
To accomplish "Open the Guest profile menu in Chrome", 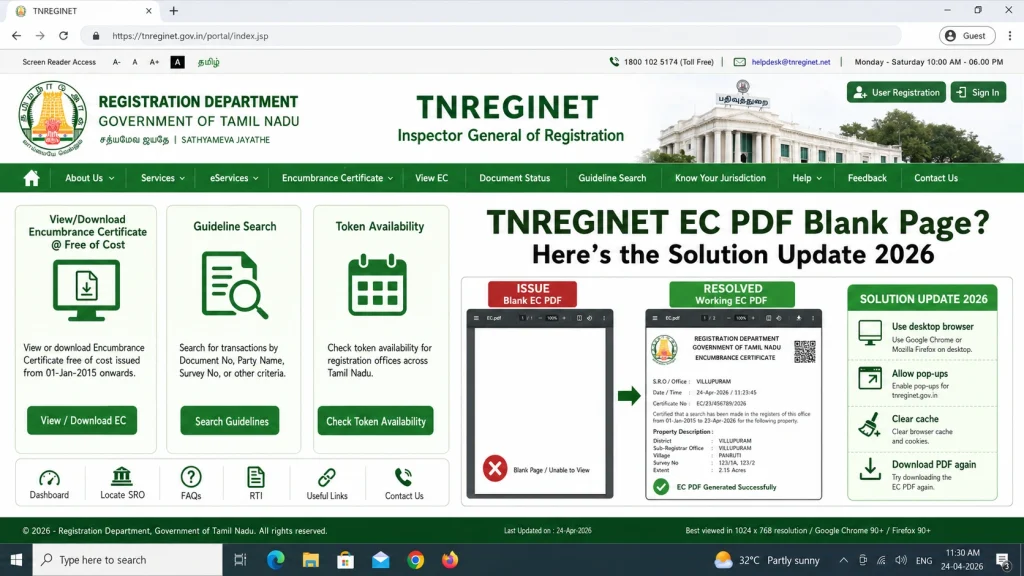I will pyautogui.click(x=967, y=36).
